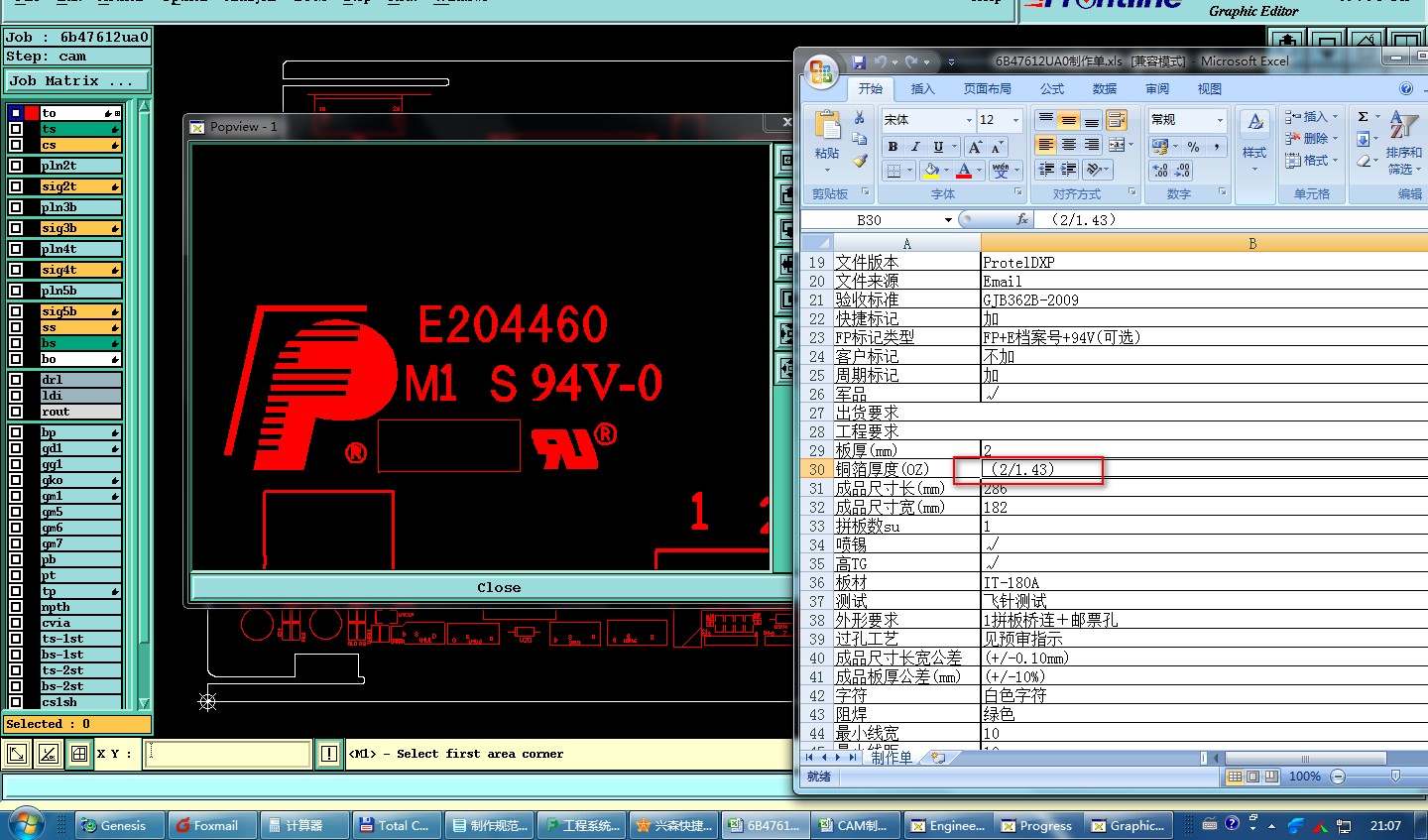Toggle checkbox for layer gko

pos(16,480)
